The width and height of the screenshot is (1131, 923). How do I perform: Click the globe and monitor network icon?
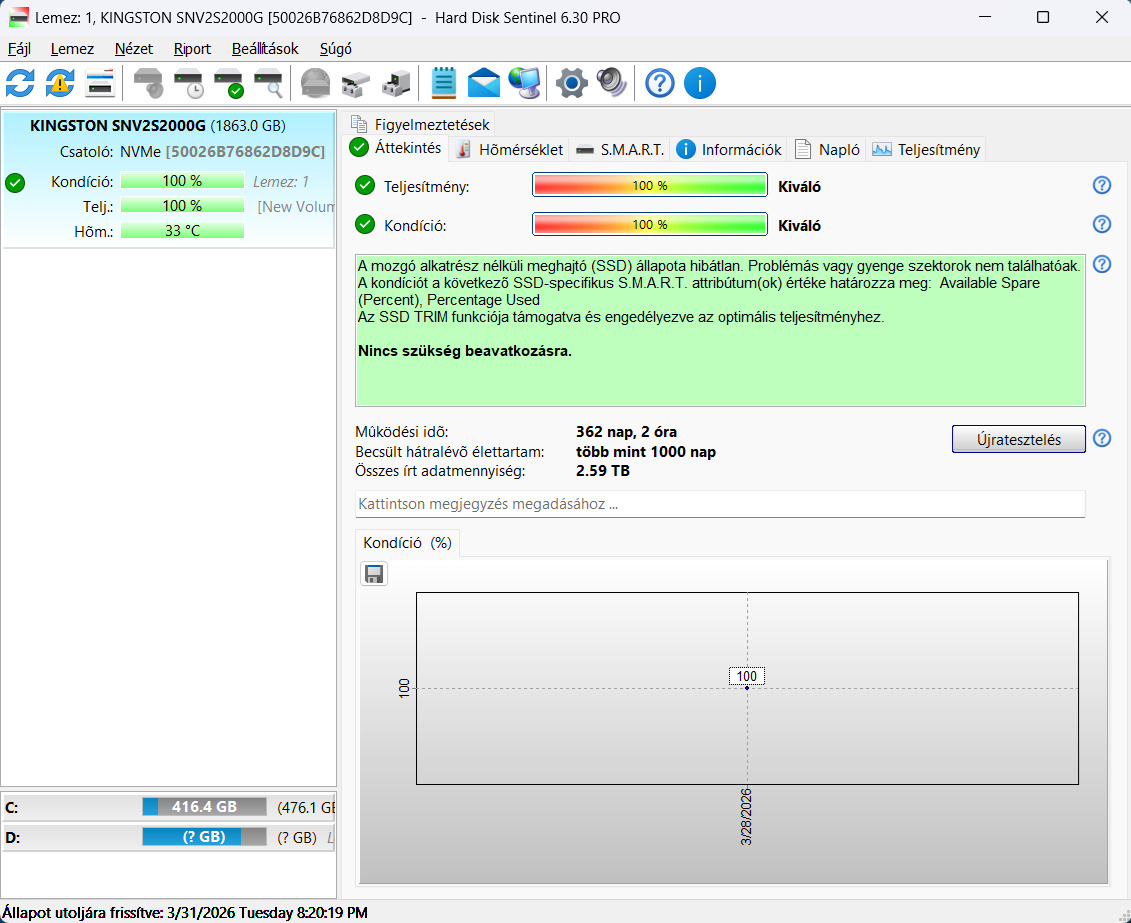point(524,83)
